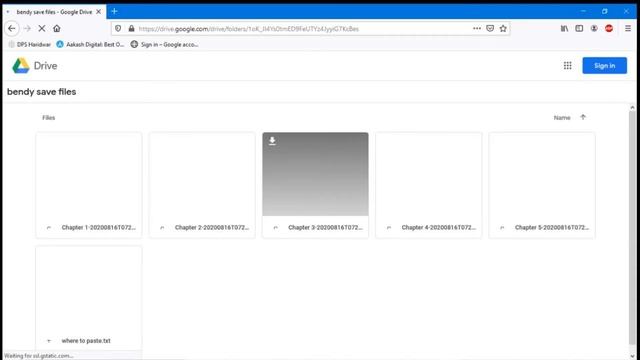Click the red adblock extension icon
Screen dimensions: 640x360
609,28
